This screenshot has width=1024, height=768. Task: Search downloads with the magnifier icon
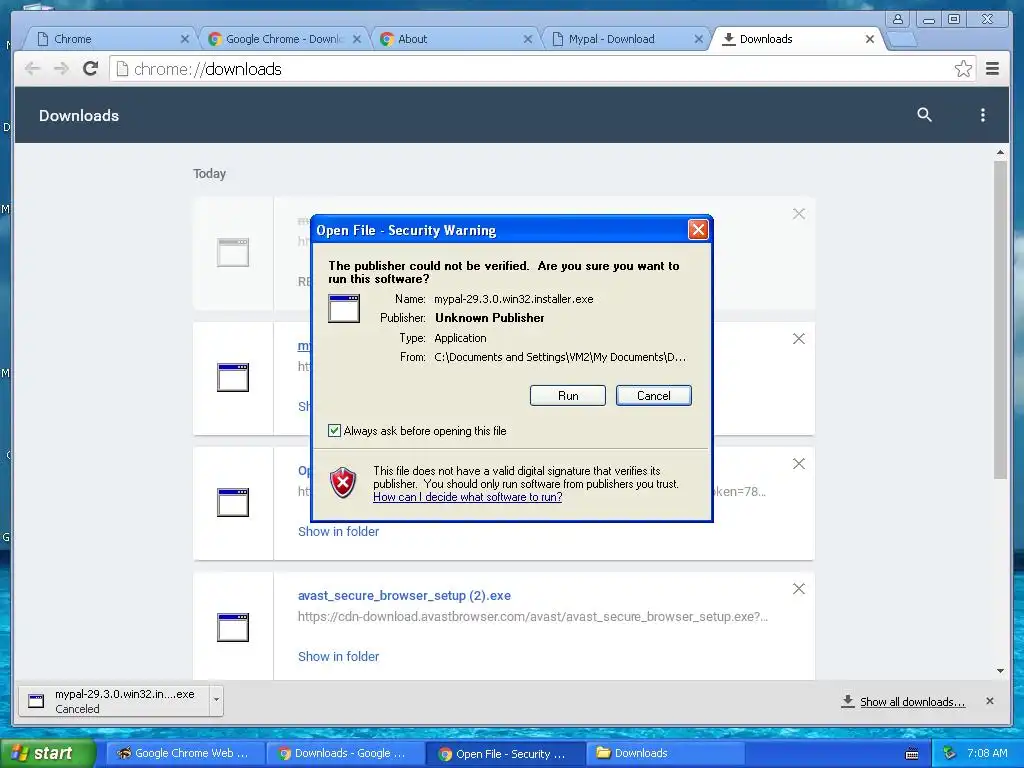(x=924, y=115)
